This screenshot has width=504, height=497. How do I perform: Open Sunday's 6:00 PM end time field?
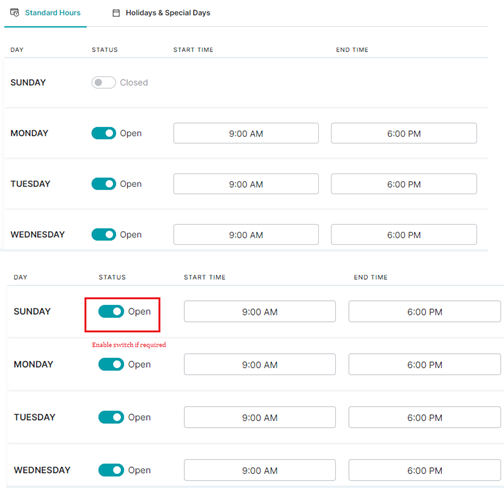click(x=425, y=312)
